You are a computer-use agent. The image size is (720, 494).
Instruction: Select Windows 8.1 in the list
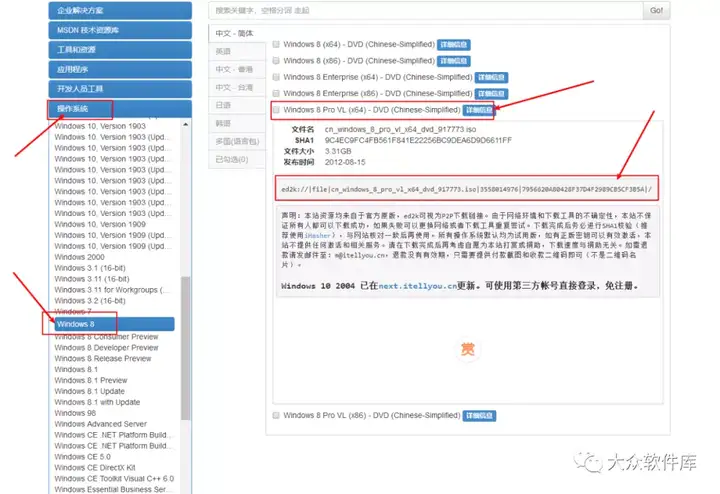(76, 370)
